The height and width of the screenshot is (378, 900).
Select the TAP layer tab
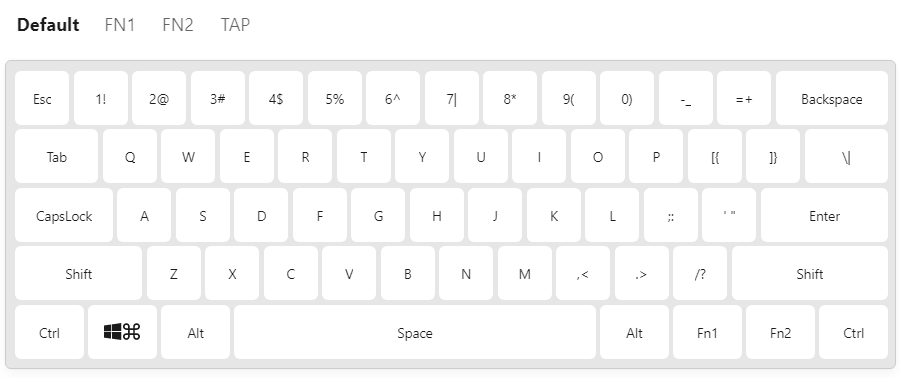[235, 25]
